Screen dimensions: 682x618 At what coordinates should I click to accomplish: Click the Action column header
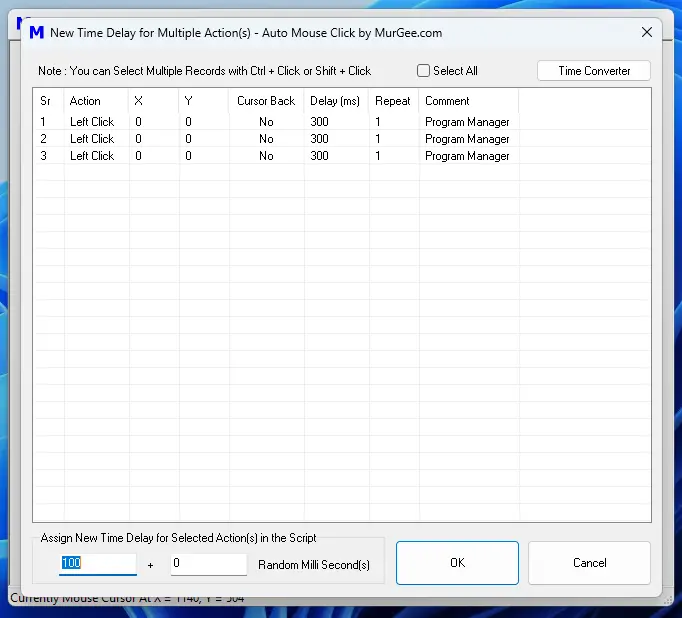[96, 101]
